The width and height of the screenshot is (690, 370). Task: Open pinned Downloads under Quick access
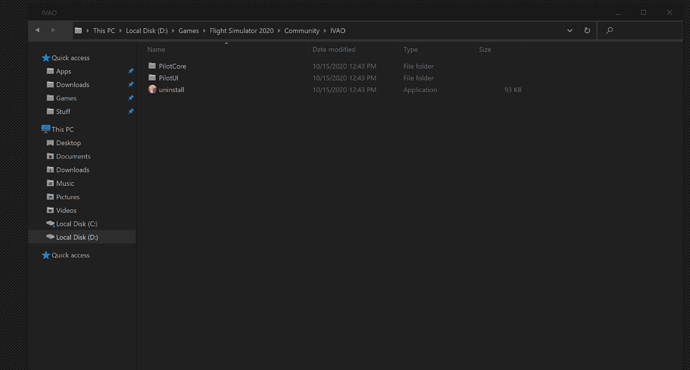click(73, 84)
